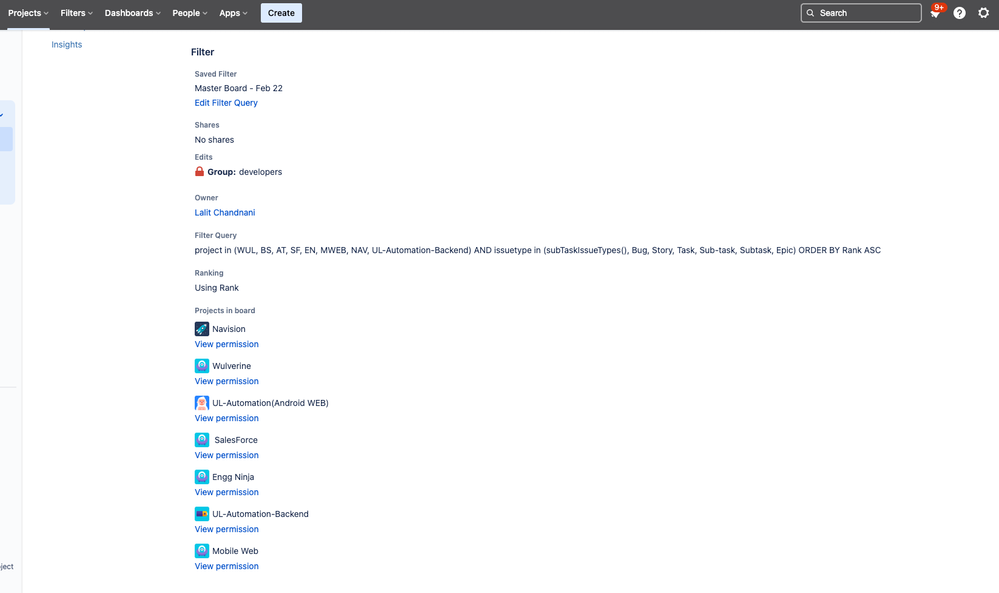Click the Mobile Web project avatar
The height and width of the screenshot is (593, 999).
[202, 550]
